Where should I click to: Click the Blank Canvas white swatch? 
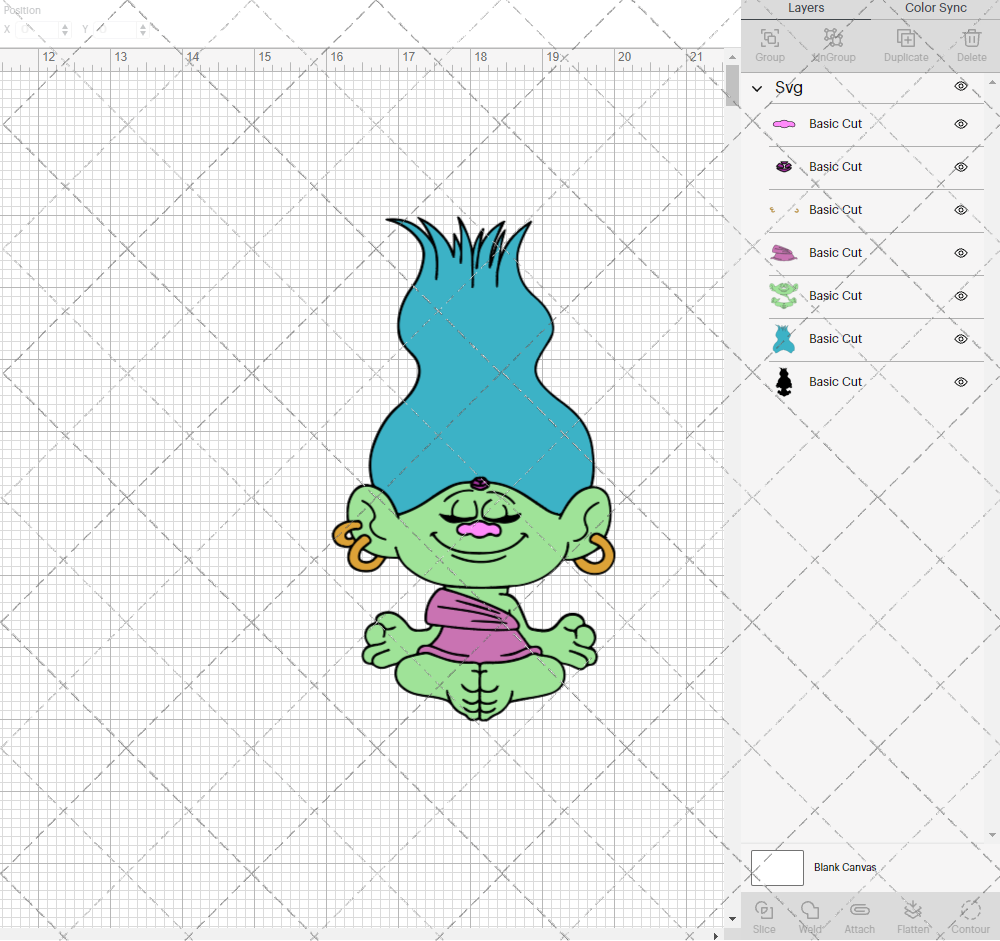777,868
